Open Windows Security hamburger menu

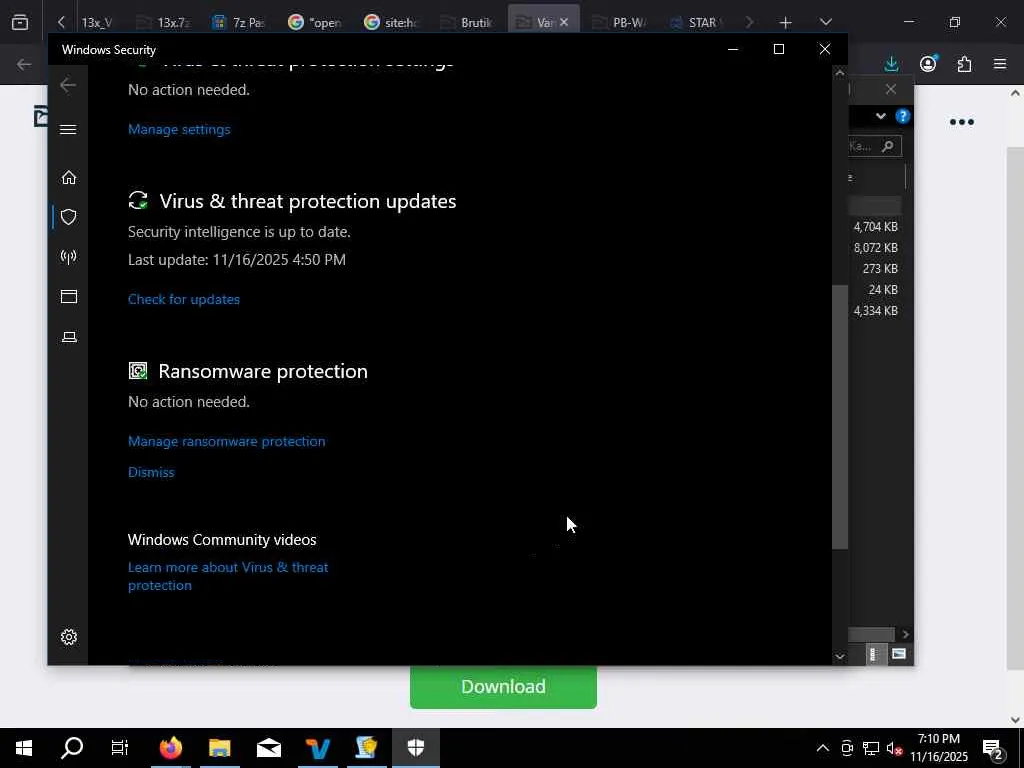click(68, 129)
